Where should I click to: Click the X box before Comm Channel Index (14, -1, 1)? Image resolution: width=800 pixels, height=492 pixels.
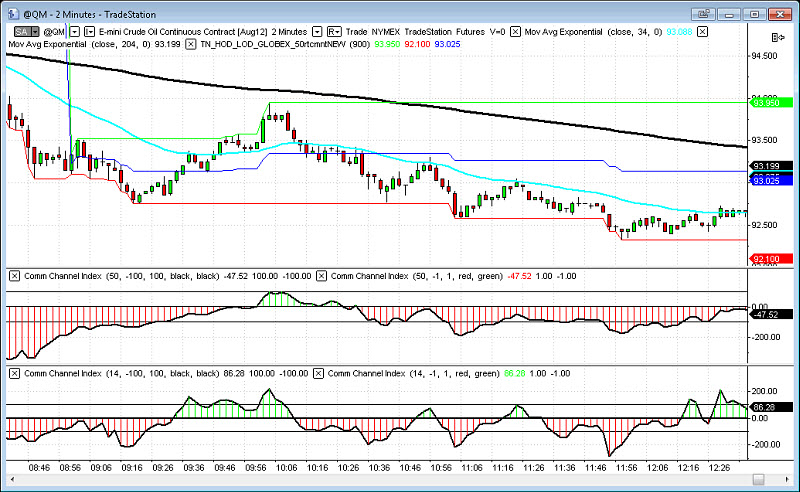[x=318, y=374]
